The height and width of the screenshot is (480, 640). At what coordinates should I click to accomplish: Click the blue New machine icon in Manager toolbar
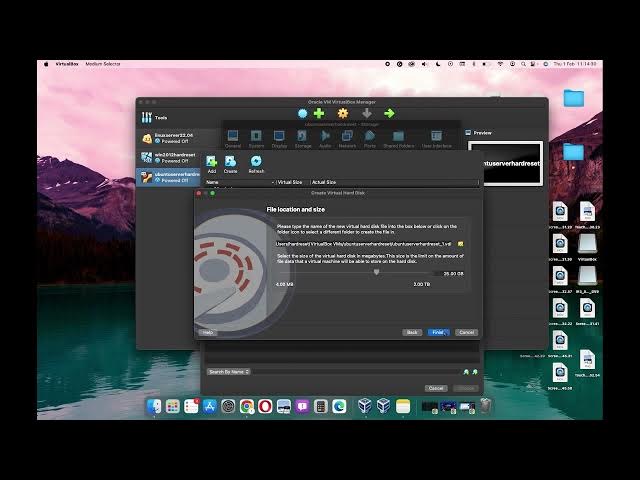(x=302, y=113)
